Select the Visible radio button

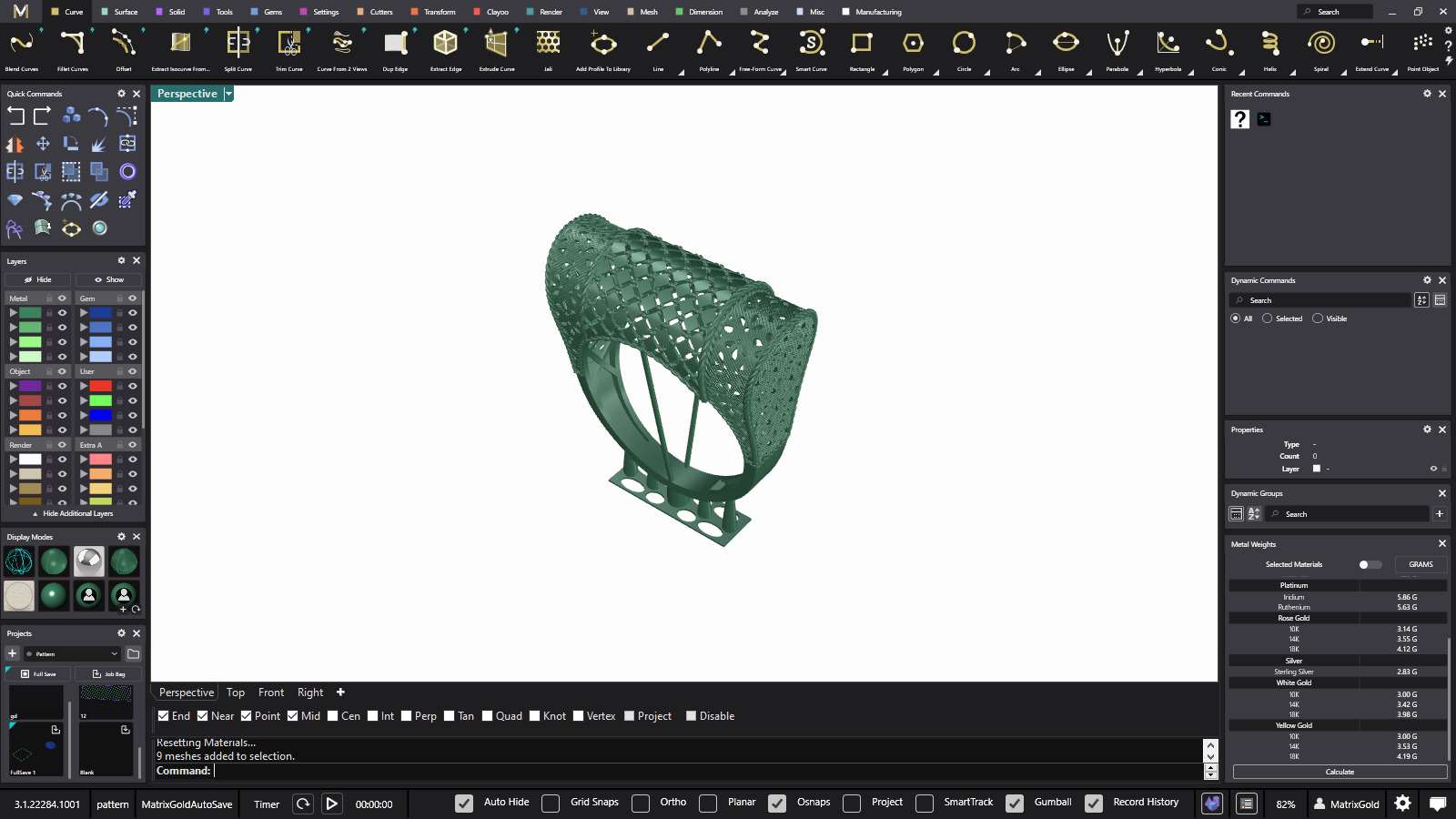coord(1318,318)
